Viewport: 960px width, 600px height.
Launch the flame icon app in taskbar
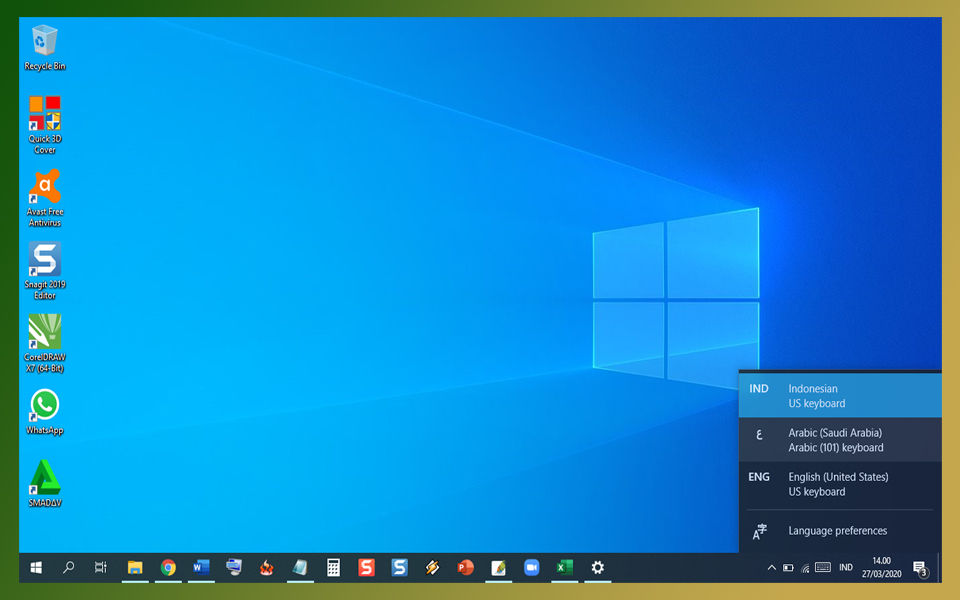coord(267,568)
